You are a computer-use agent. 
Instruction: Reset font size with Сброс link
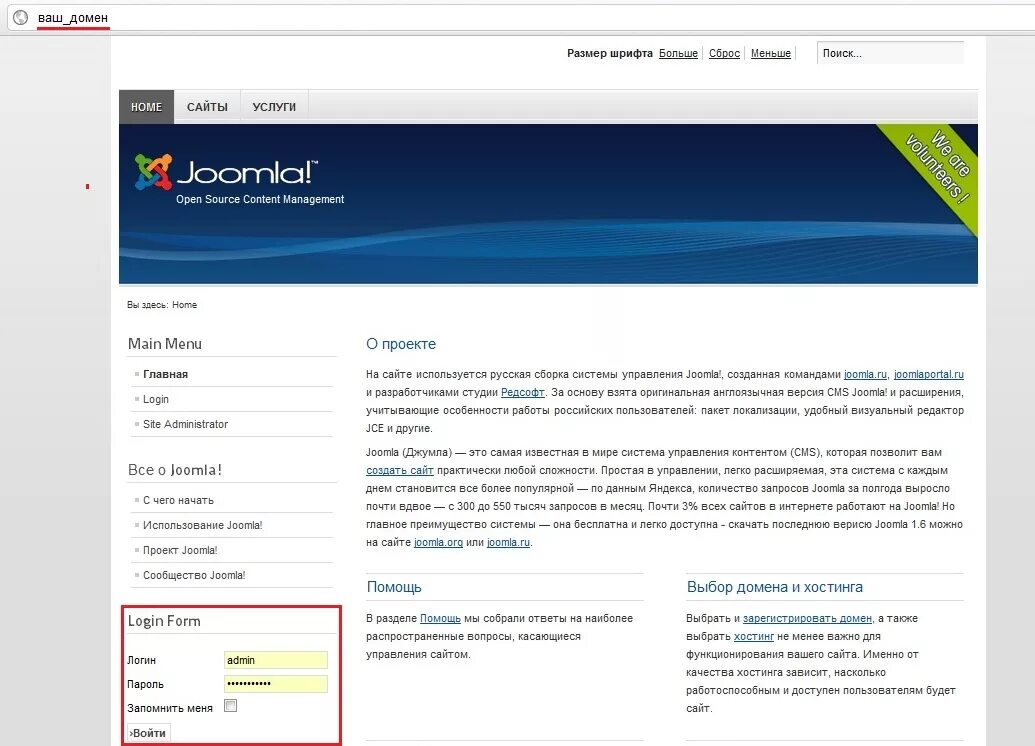(x=724, y=53)
